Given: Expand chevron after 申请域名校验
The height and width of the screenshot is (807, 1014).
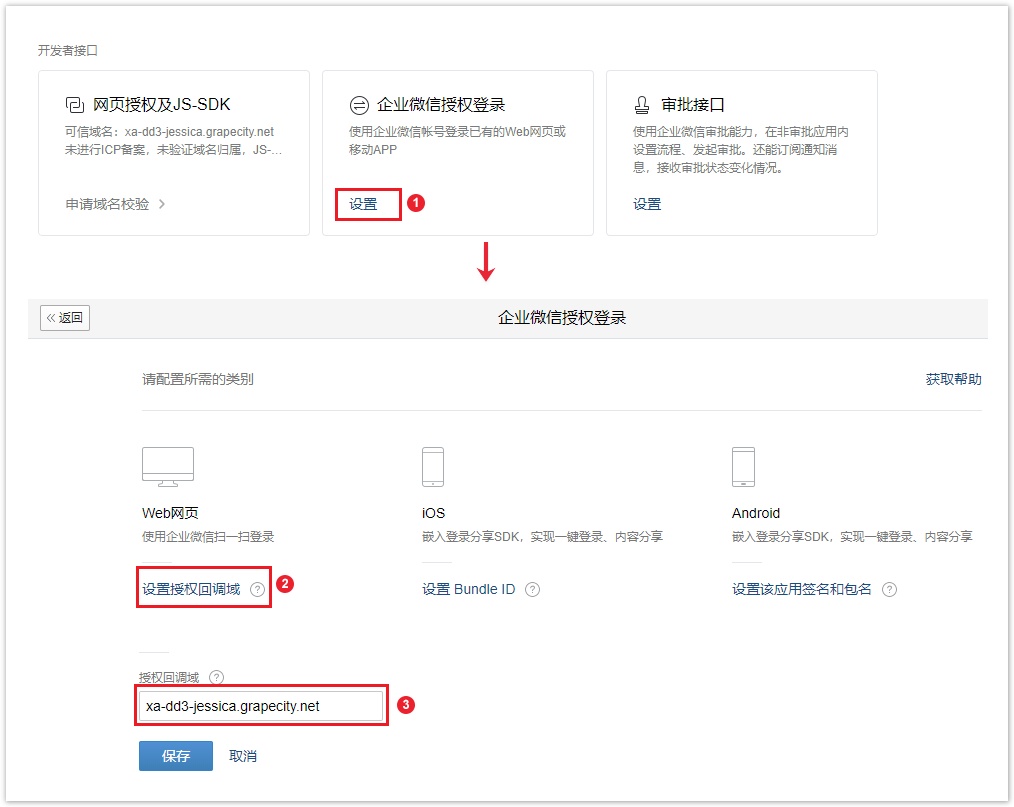Looking at the screenshot, I should click(162, 204).
